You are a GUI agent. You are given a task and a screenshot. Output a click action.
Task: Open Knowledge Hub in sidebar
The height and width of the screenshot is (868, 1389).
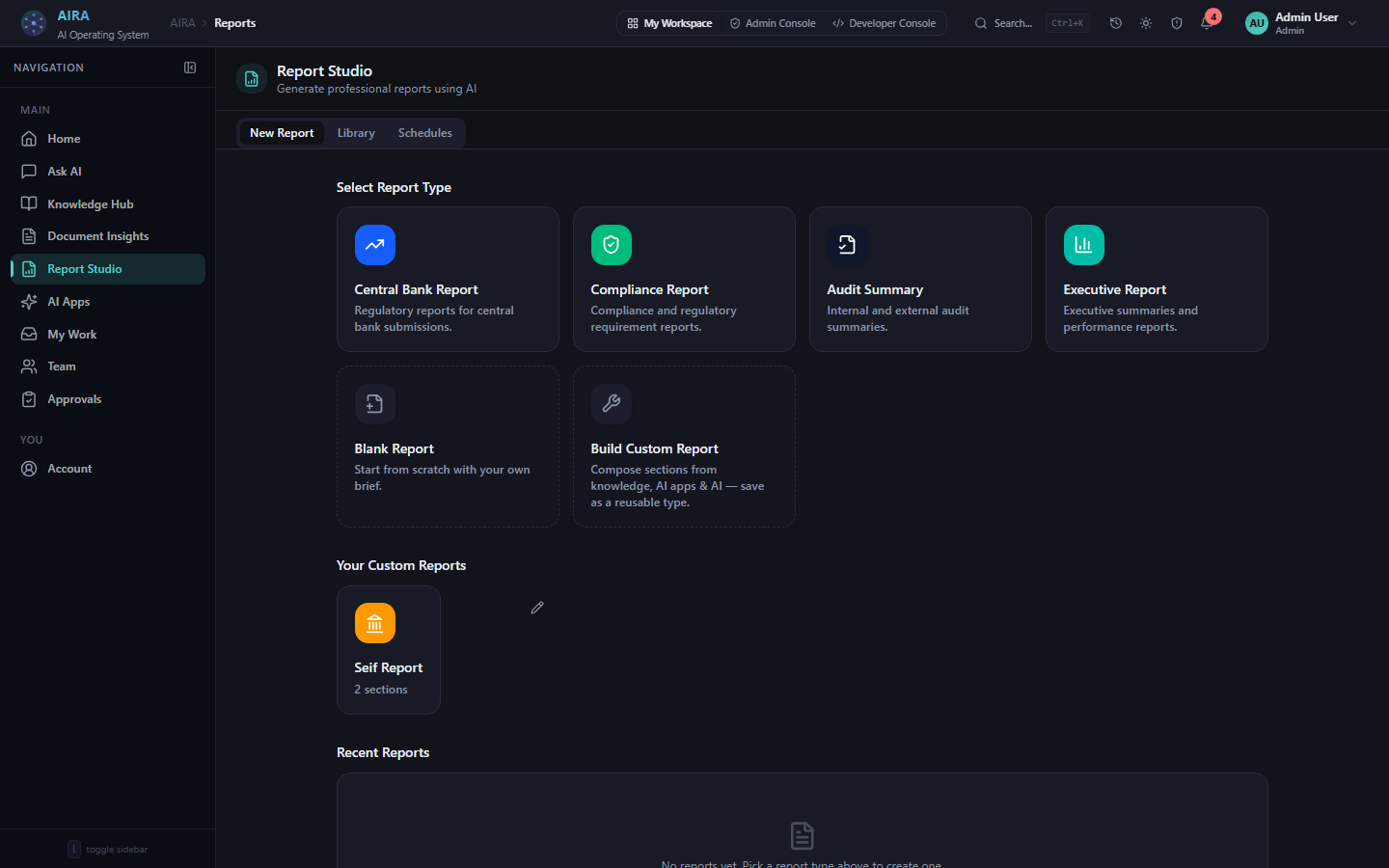pos(108,204)
